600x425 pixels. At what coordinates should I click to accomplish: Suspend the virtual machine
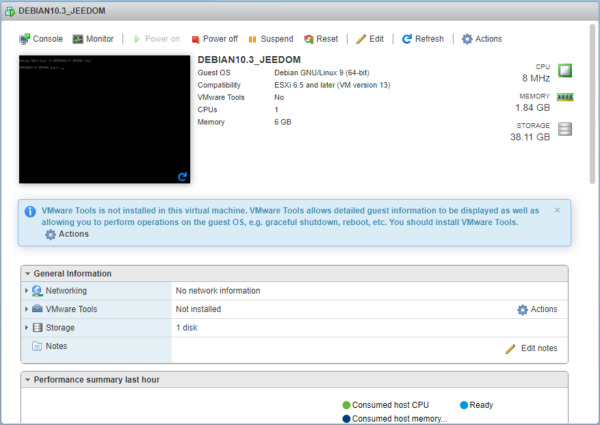pyautogui.click(x=271, y=39)
